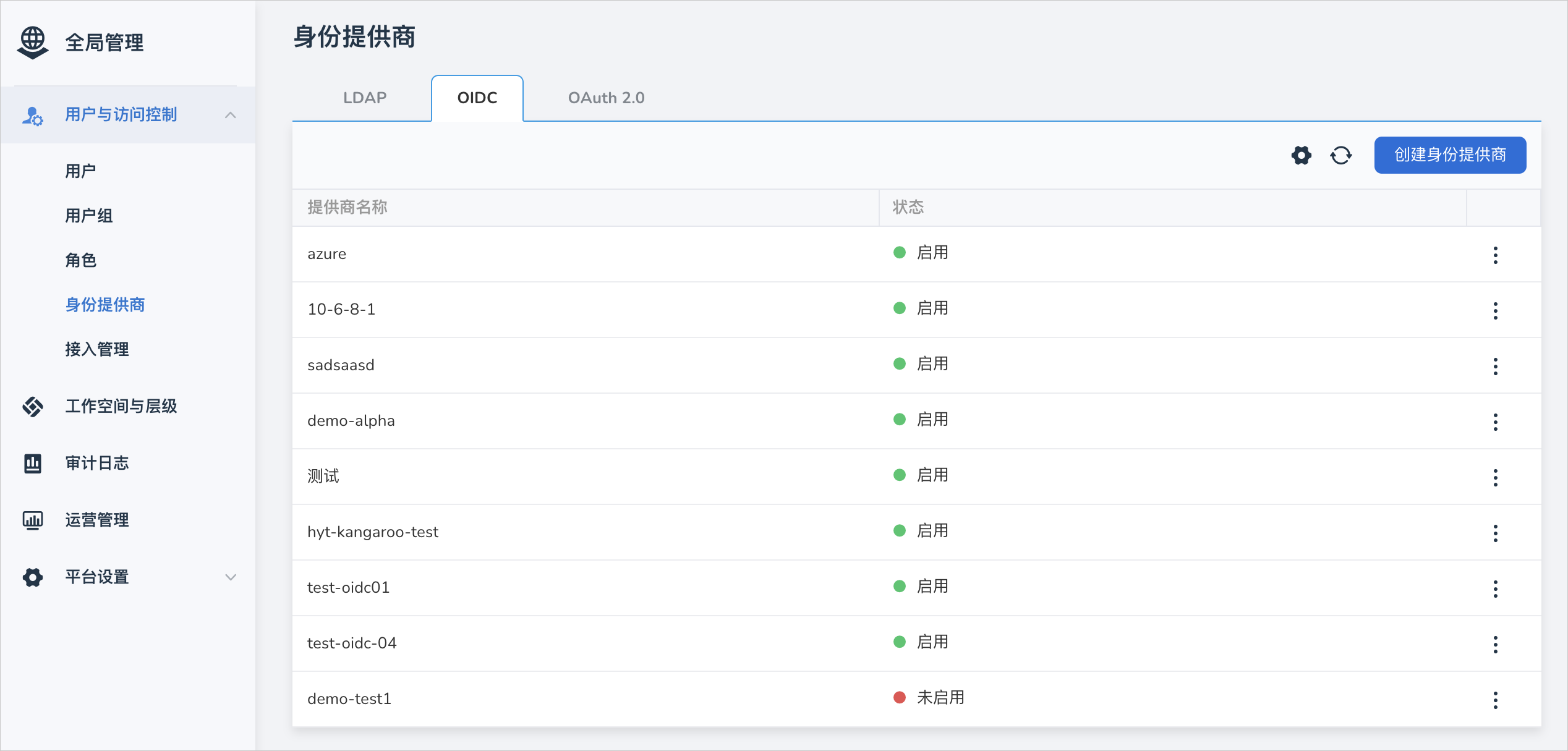Expand 平台设置 menu chevron

tap(231, 577)
